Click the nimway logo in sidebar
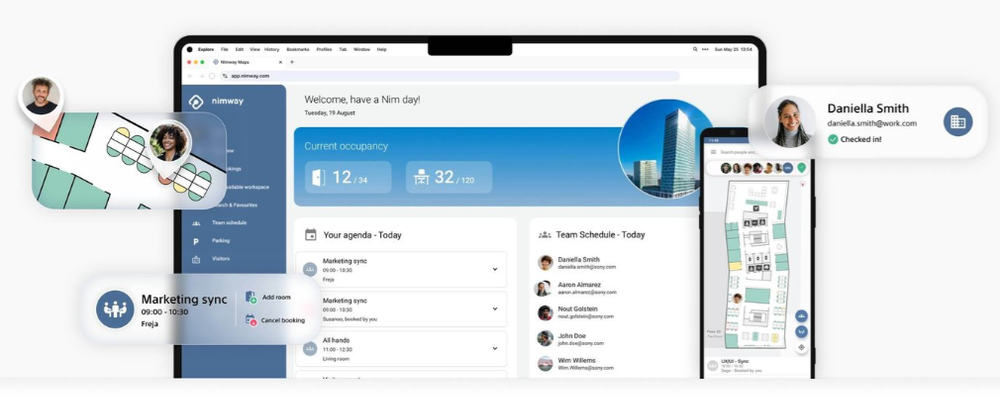Viewport: 1000px width, 415px height. [x=217, y=101]
